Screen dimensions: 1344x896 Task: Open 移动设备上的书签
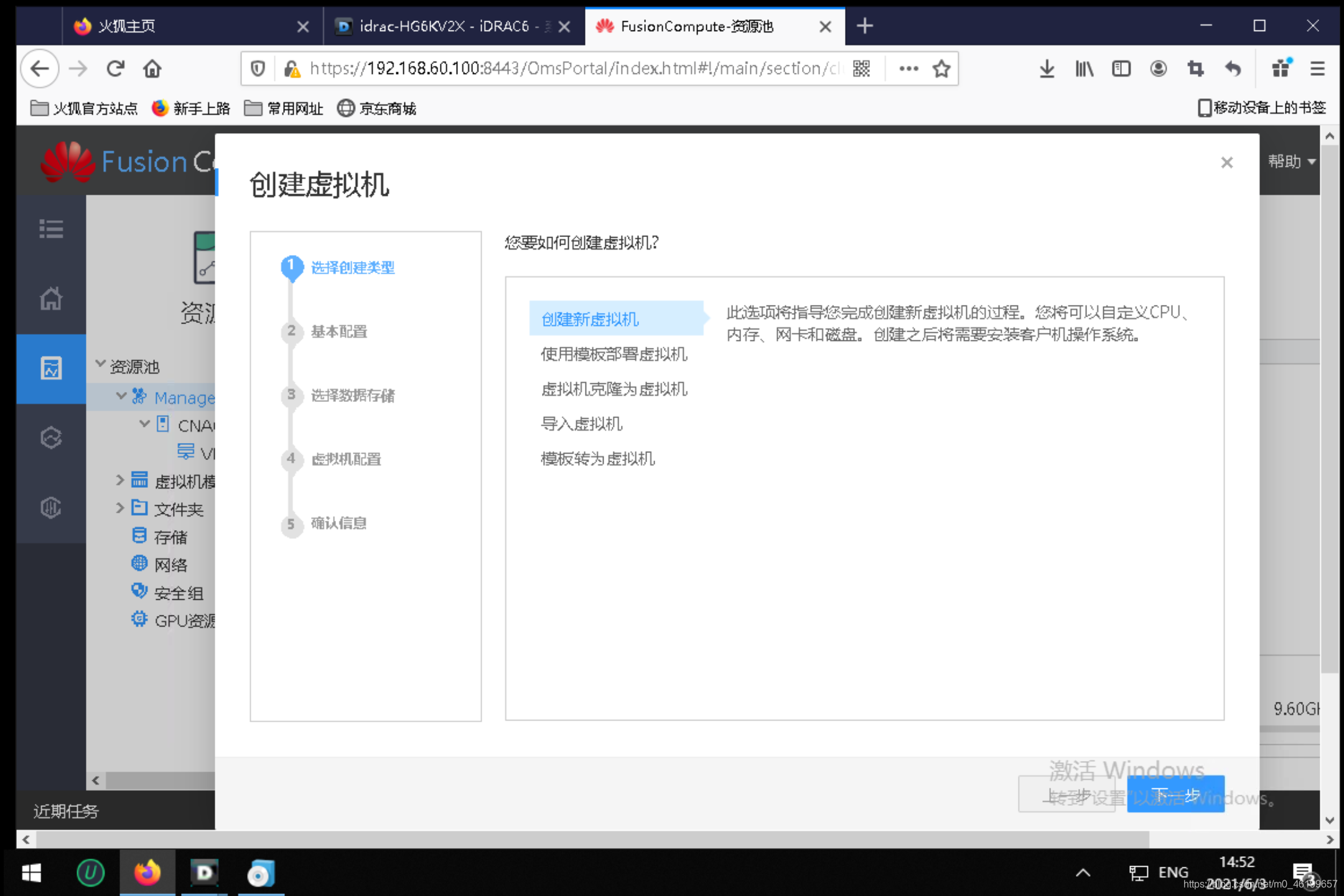tap(1262, 108)
